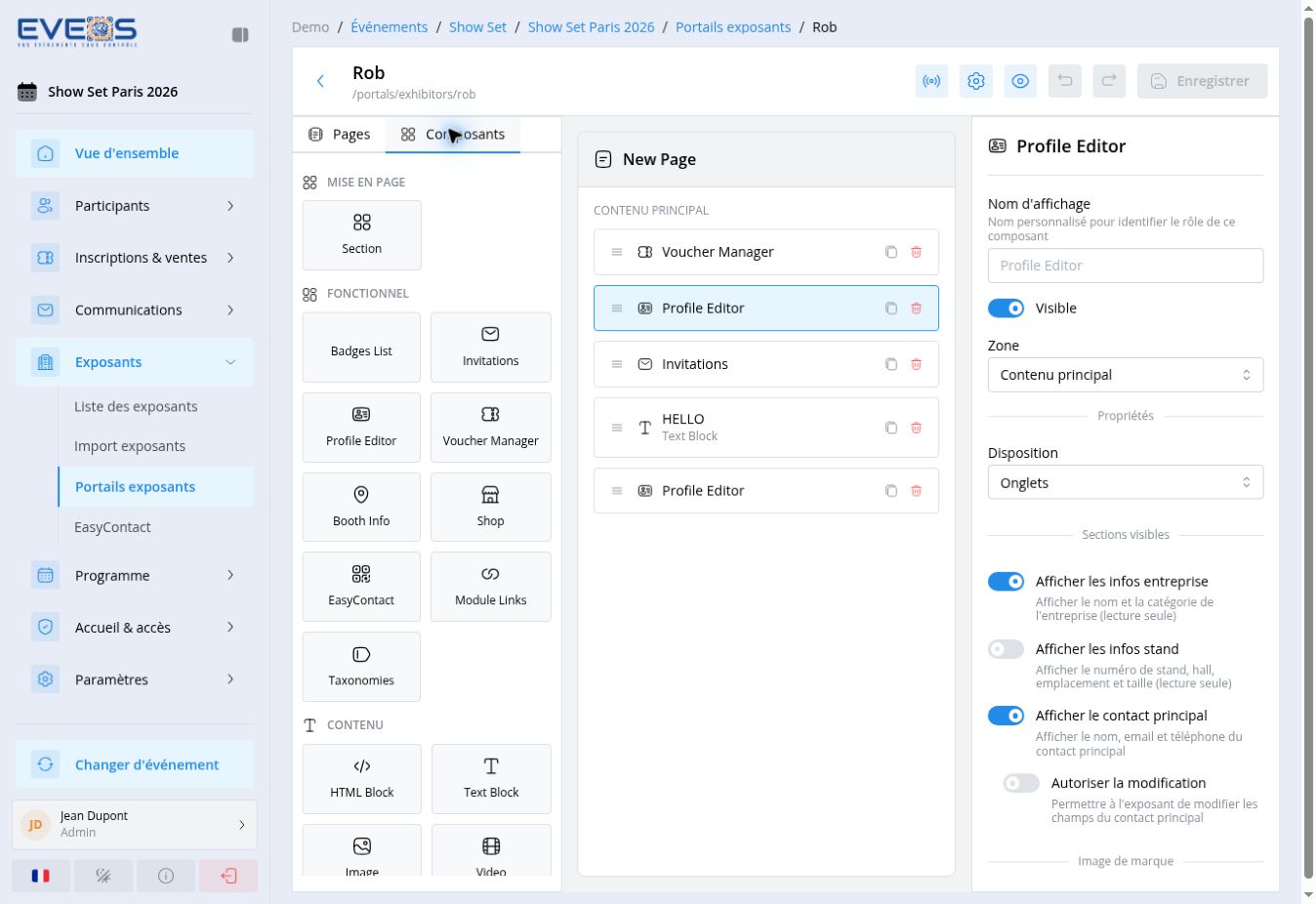Open Liste des exposants
1316x904 pixels.
coord(136,406)
